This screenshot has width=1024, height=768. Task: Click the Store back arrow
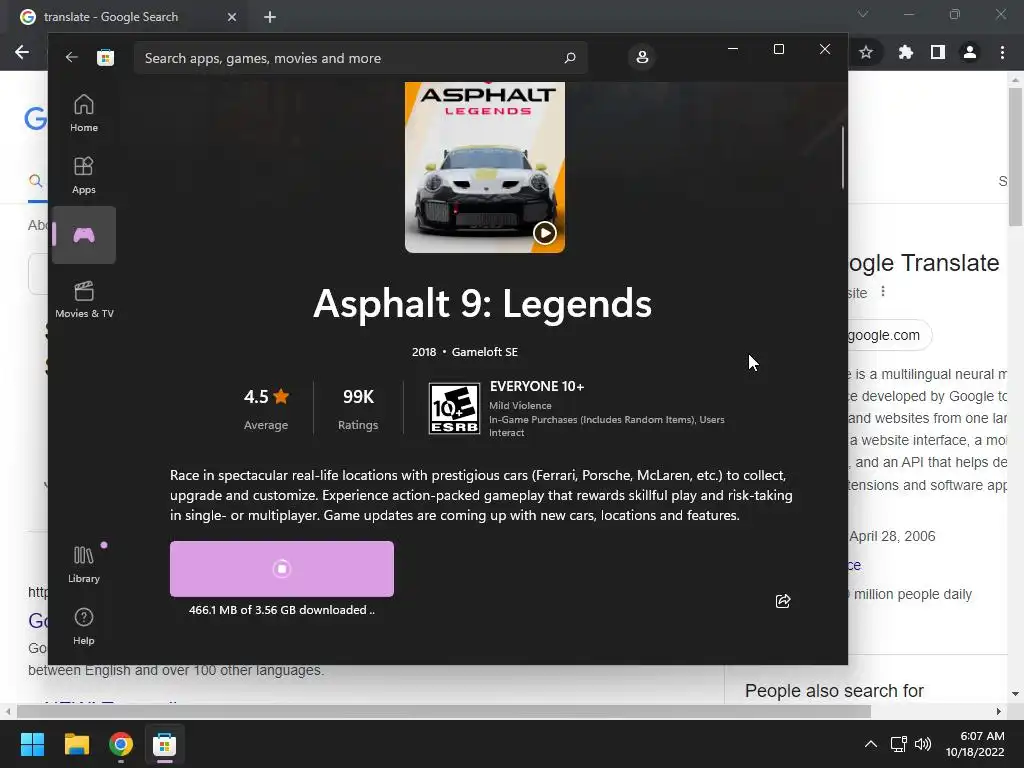(71, 57)
